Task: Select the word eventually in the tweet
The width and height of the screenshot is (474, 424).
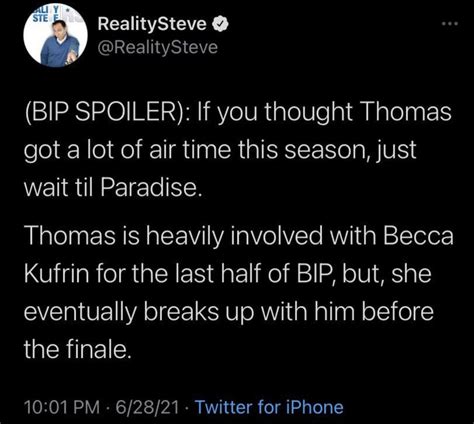Action: tap(80, 313)
